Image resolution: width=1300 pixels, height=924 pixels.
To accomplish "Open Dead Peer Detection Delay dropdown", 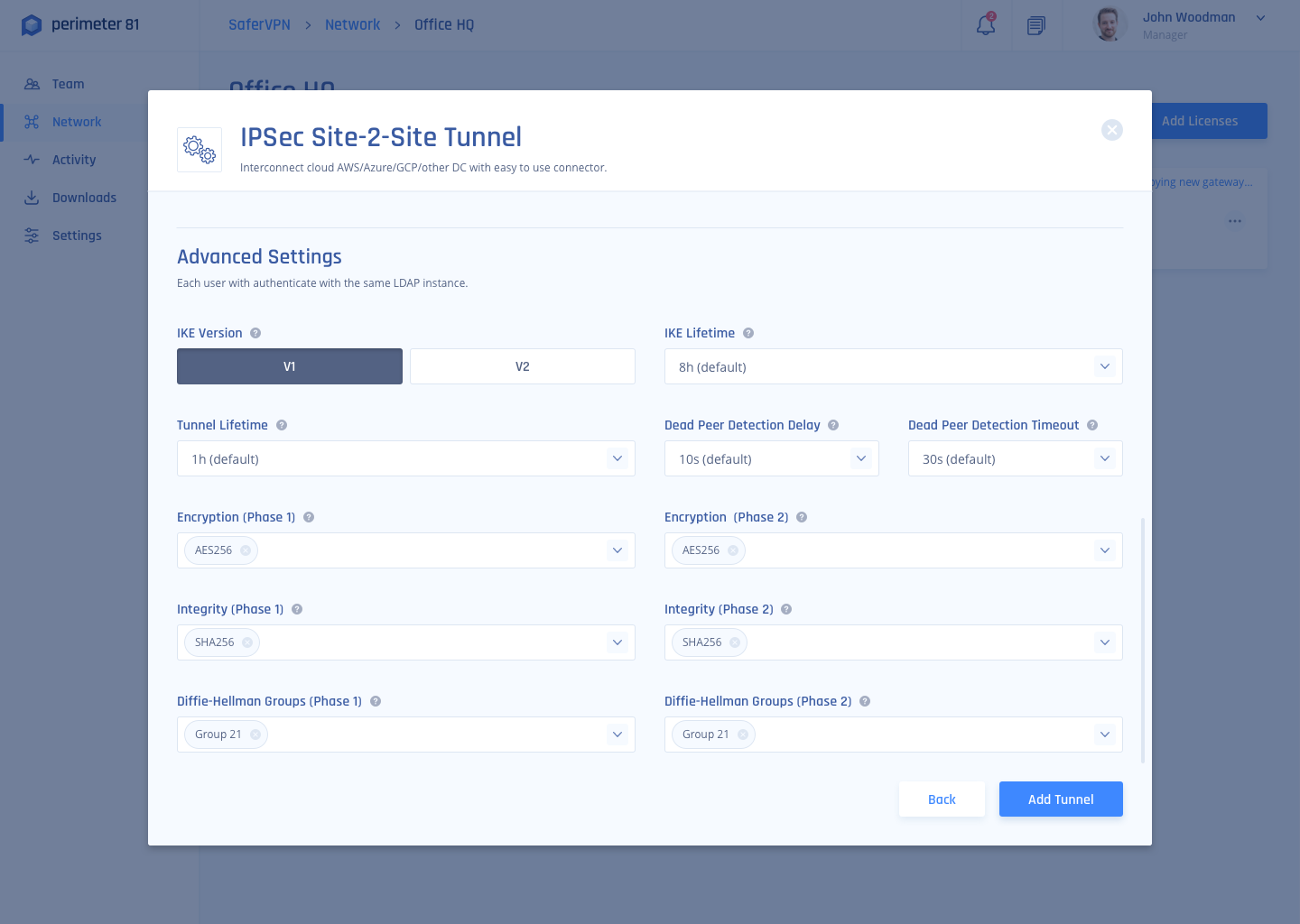I will pos(772,458).
